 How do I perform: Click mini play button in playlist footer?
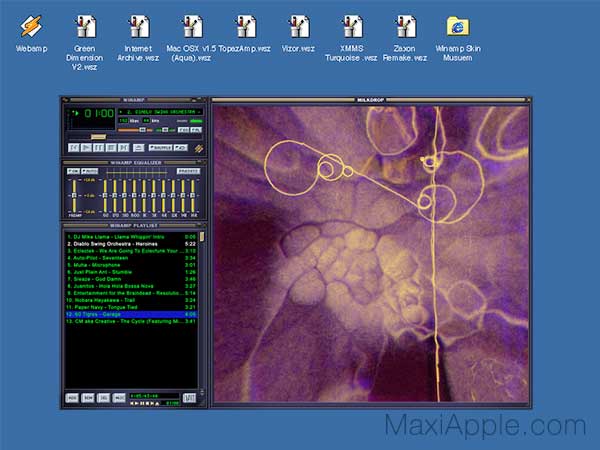point(137,403)
